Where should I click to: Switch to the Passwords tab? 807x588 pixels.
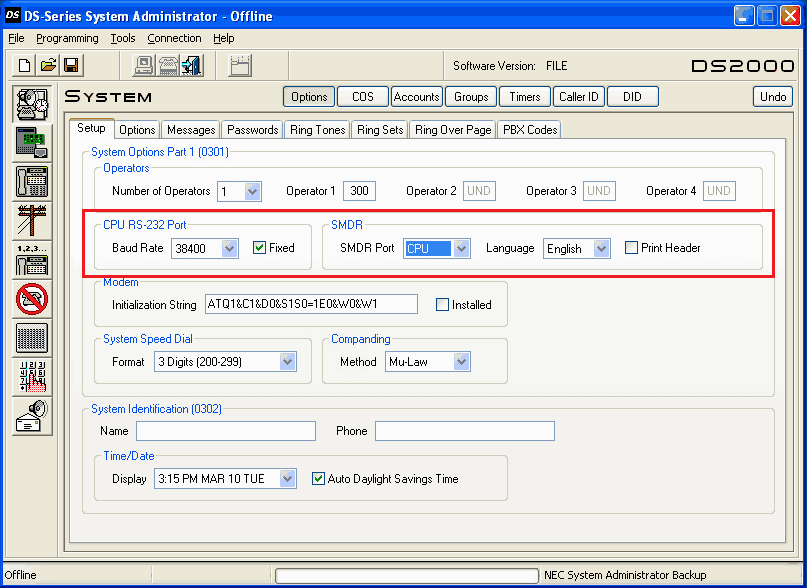[x=253, y=130]
